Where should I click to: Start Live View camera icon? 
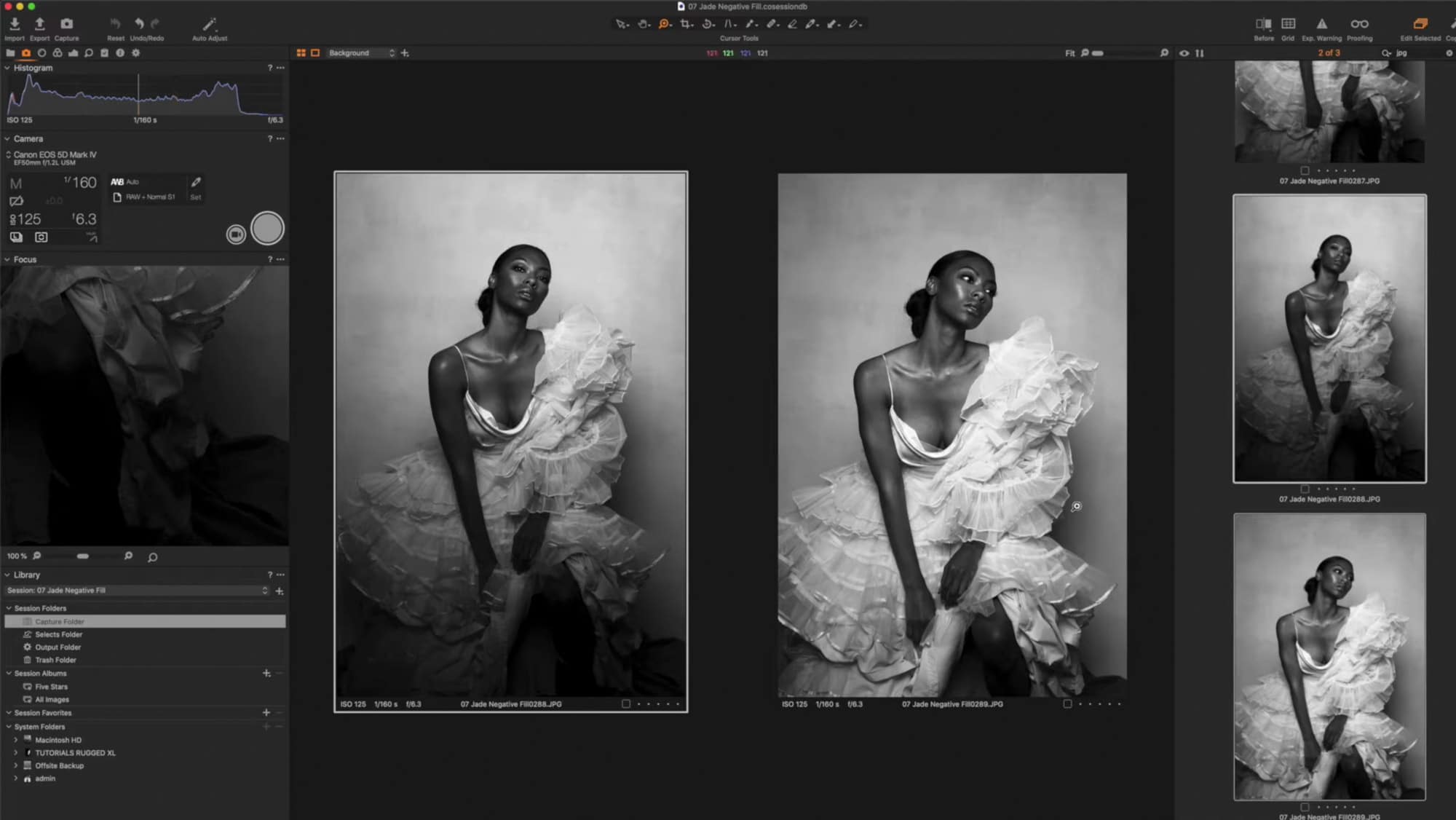tap(236, 234)
